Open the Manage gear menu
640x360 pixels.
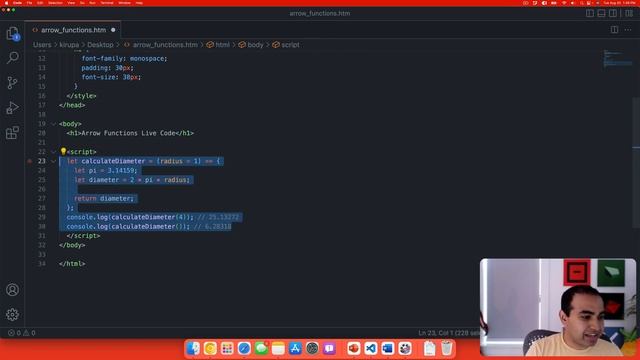point(12,314)
